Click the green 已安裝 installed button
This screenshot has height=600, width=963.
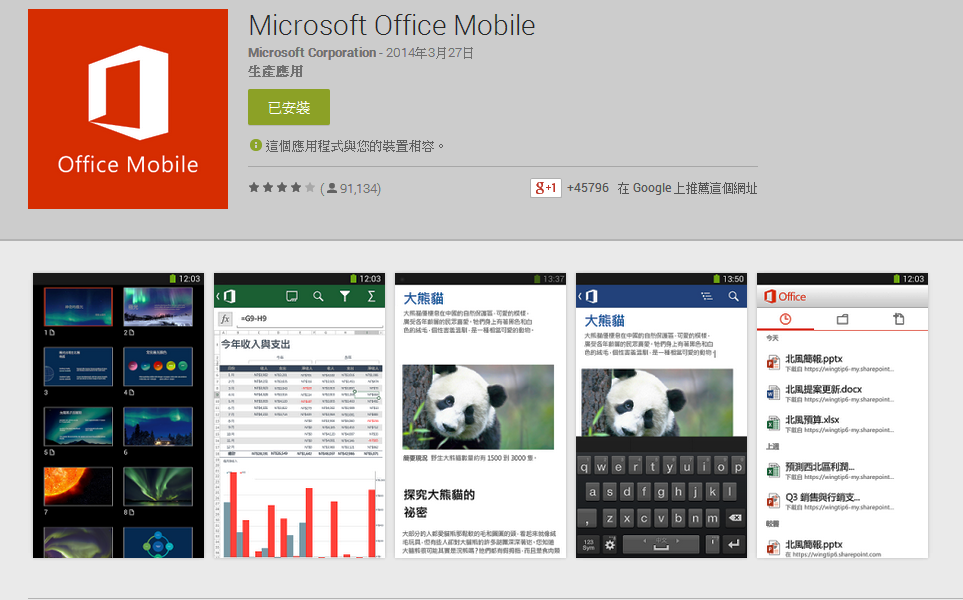point(289,107)
